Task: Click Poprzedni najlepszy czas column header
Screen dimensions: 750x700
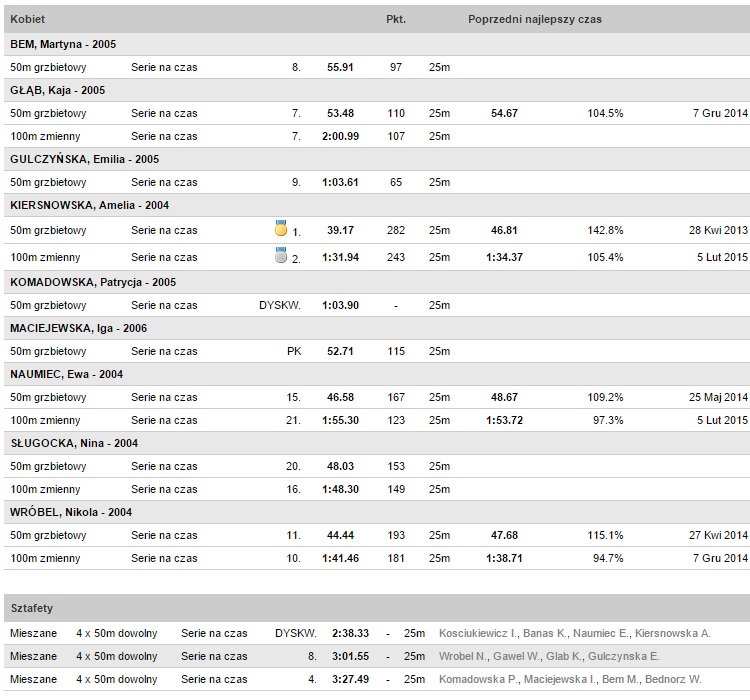Action: pos(535,19)
